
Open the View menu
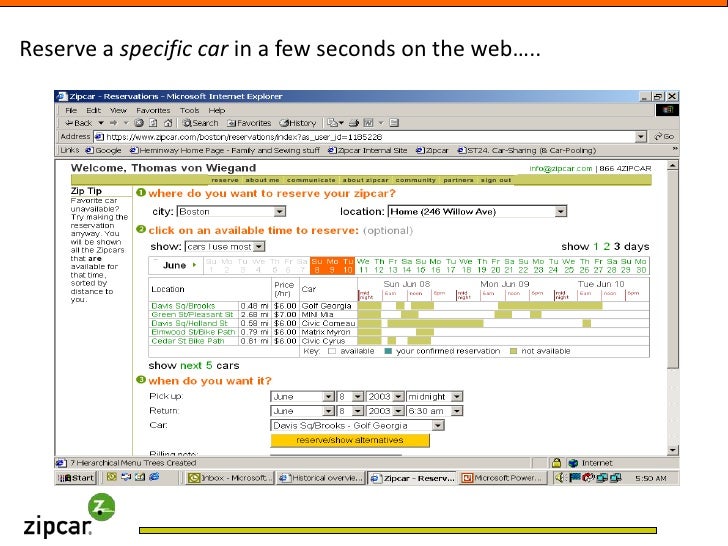[118, 110]
